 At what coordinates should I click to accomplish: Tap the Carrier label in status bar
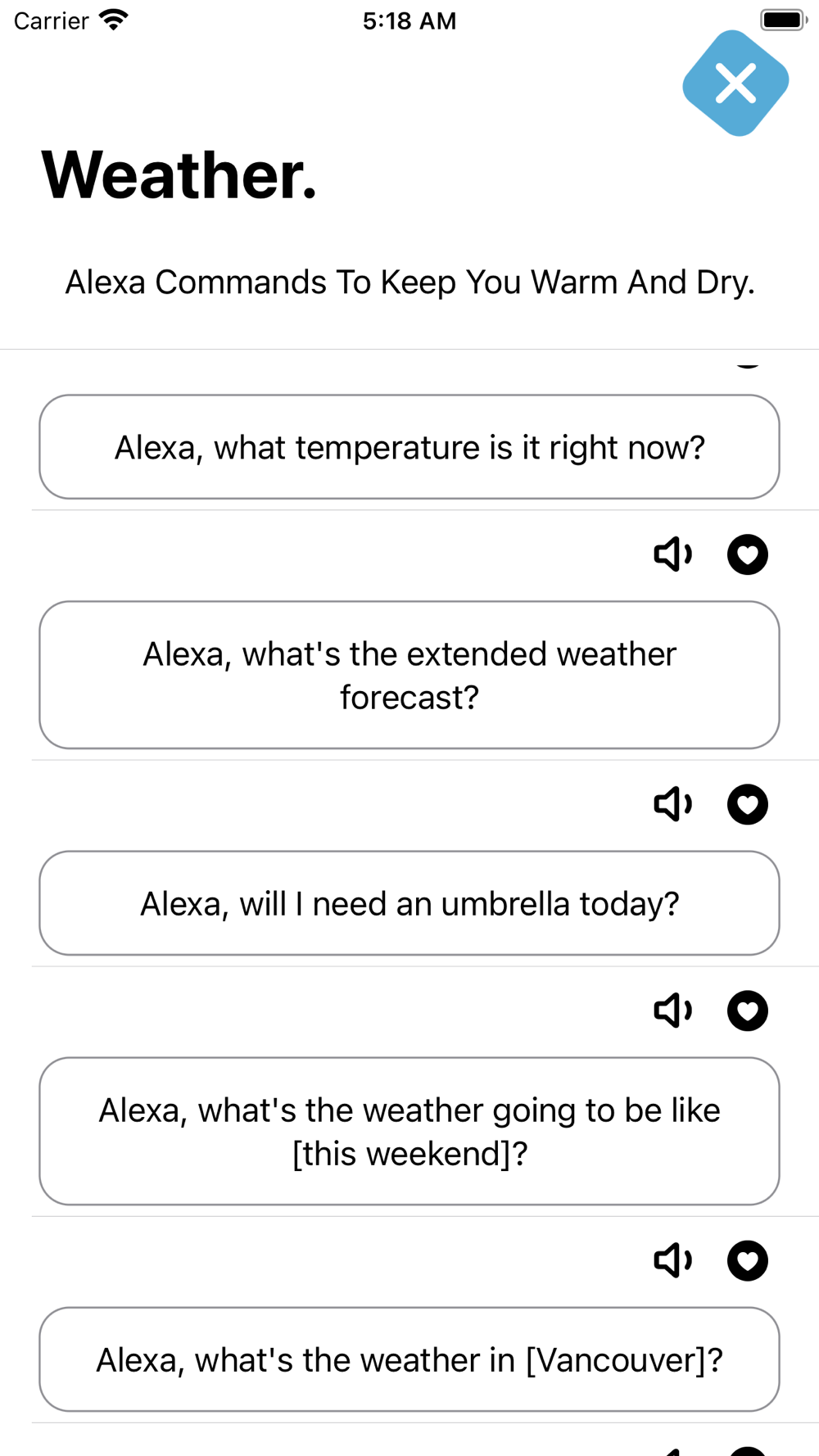pos(51,20)
